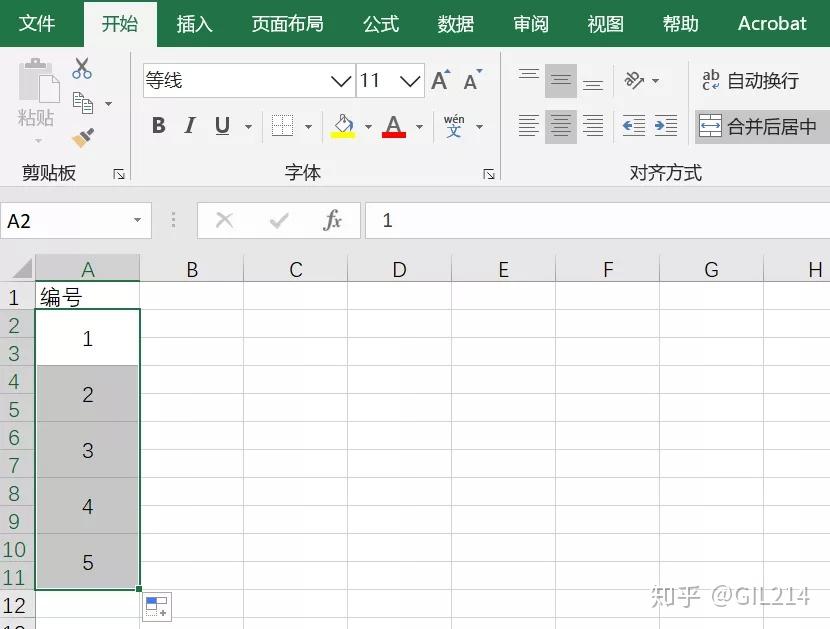Toggle Italic formatting
830x629 pixels.
[x=190, y=126]
